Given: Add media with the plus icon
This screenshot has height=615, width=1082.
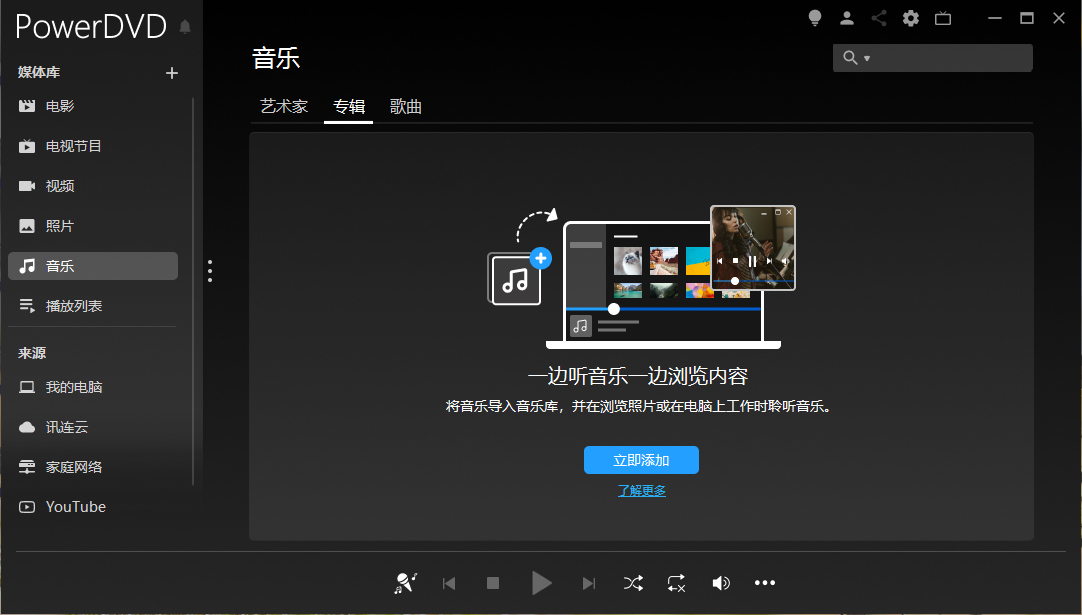Looking at the screenshot, I should pos(171,72).
